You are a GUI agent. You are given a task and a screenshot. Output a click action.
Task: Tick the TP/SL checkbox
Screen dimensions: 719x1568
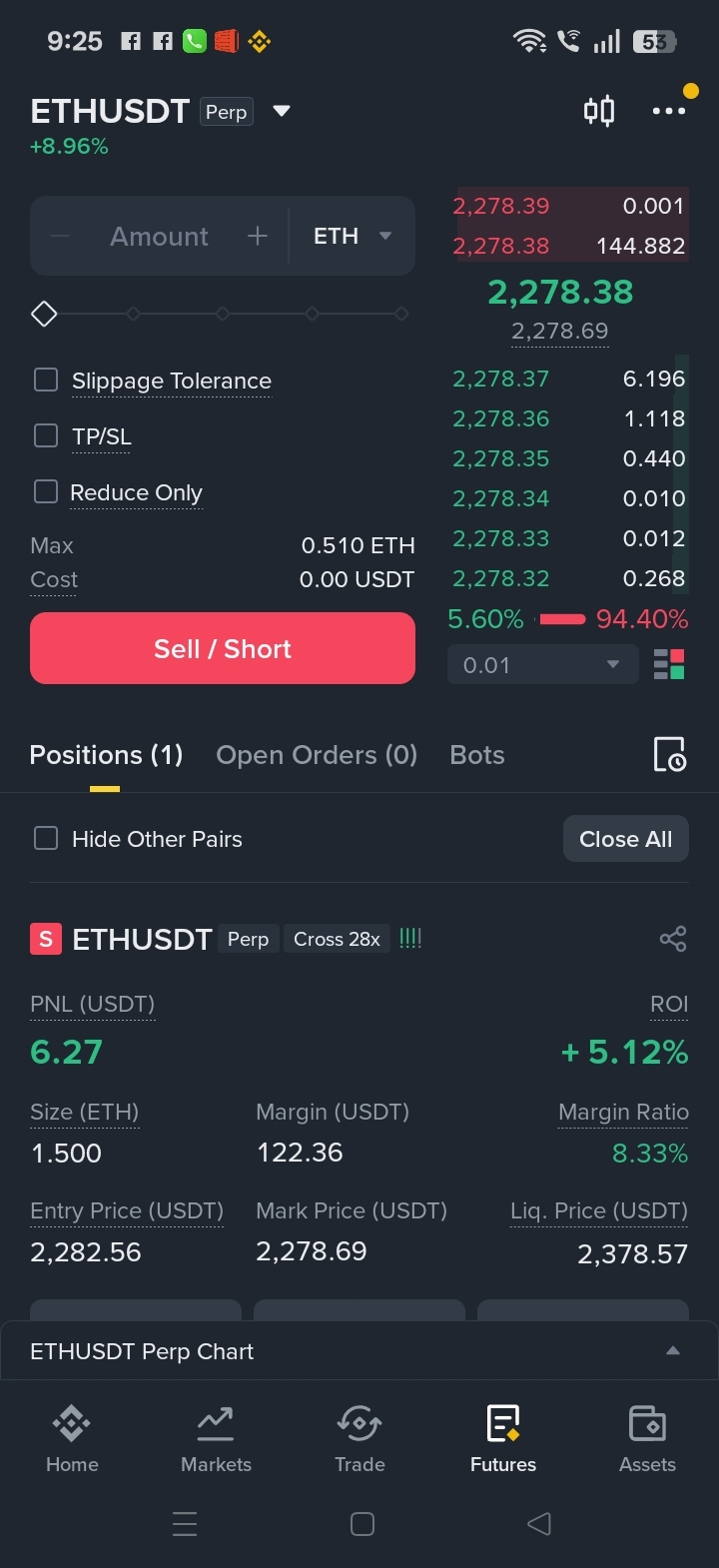pos(46,435)
